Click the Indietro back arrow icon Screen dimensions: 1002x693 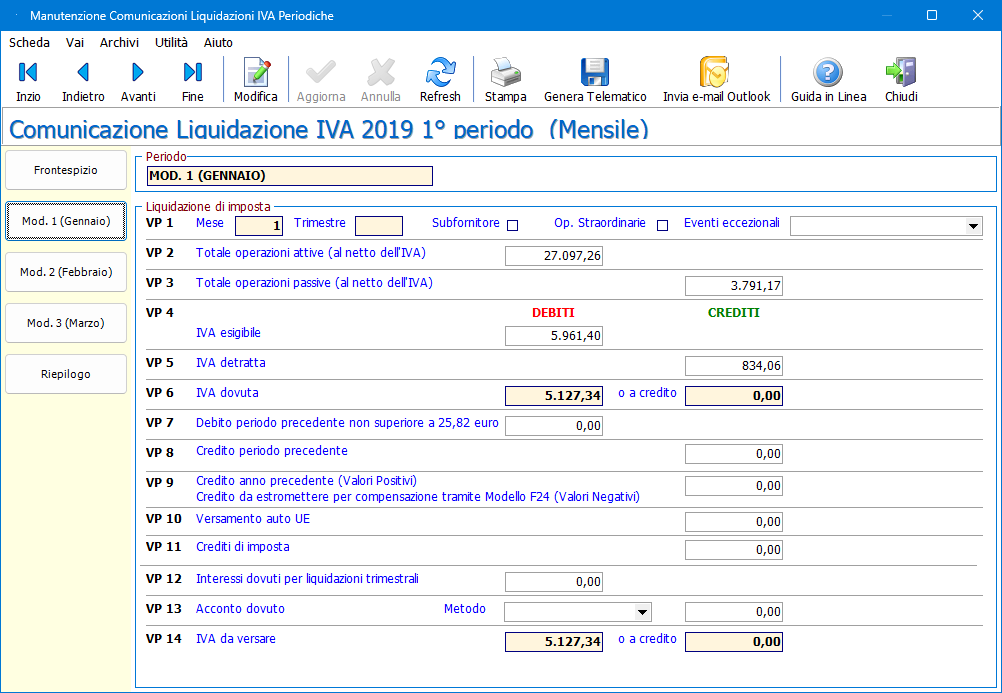[x=83, y=72]
